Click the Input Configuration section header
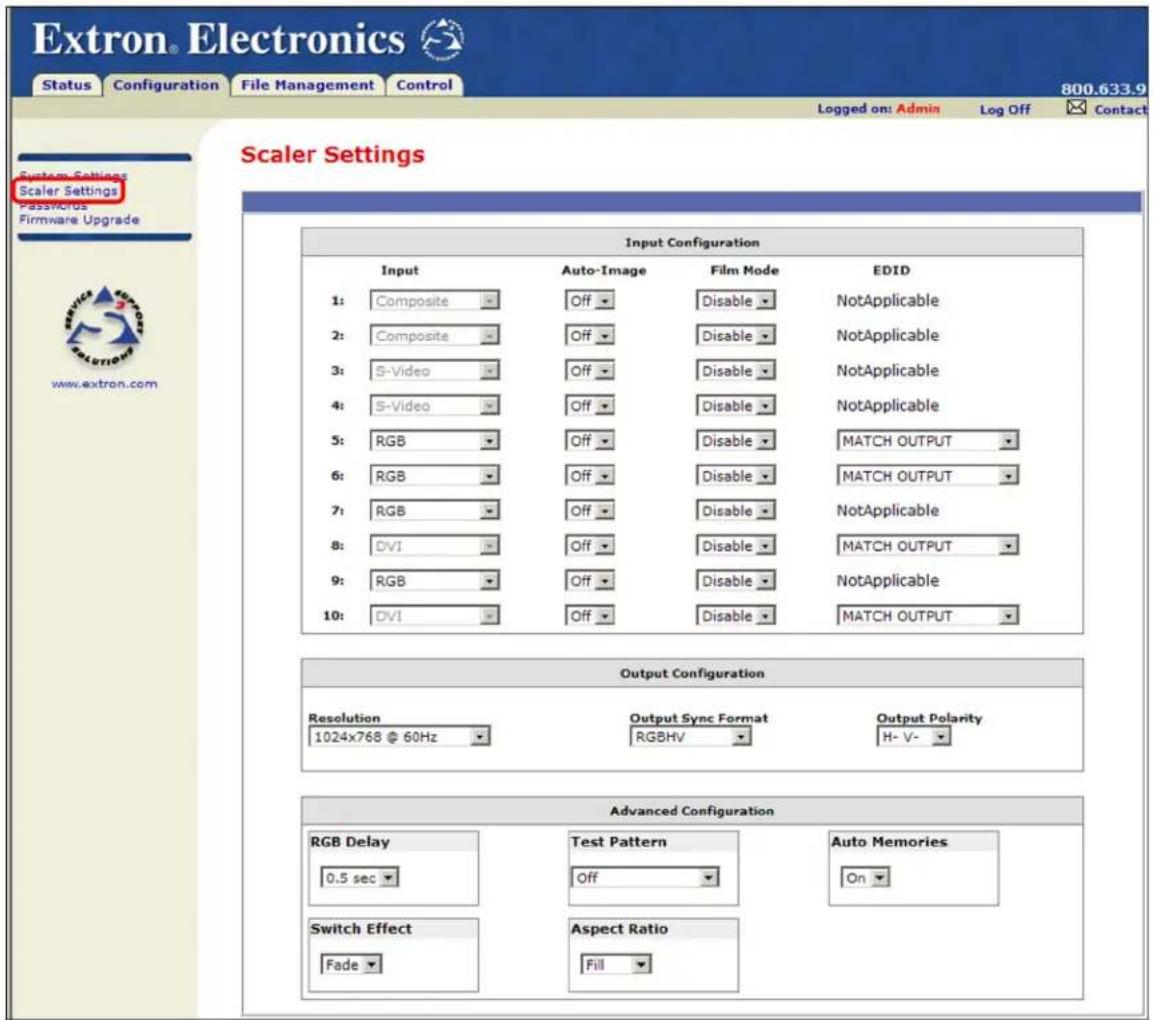1154x1020 pixels. (x=692, y=242)
